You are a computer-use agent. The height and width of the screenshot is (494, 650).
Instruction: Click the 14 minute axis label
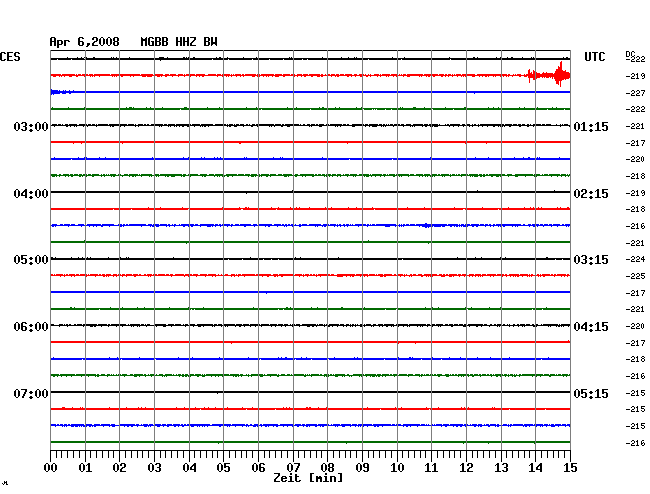535,467
